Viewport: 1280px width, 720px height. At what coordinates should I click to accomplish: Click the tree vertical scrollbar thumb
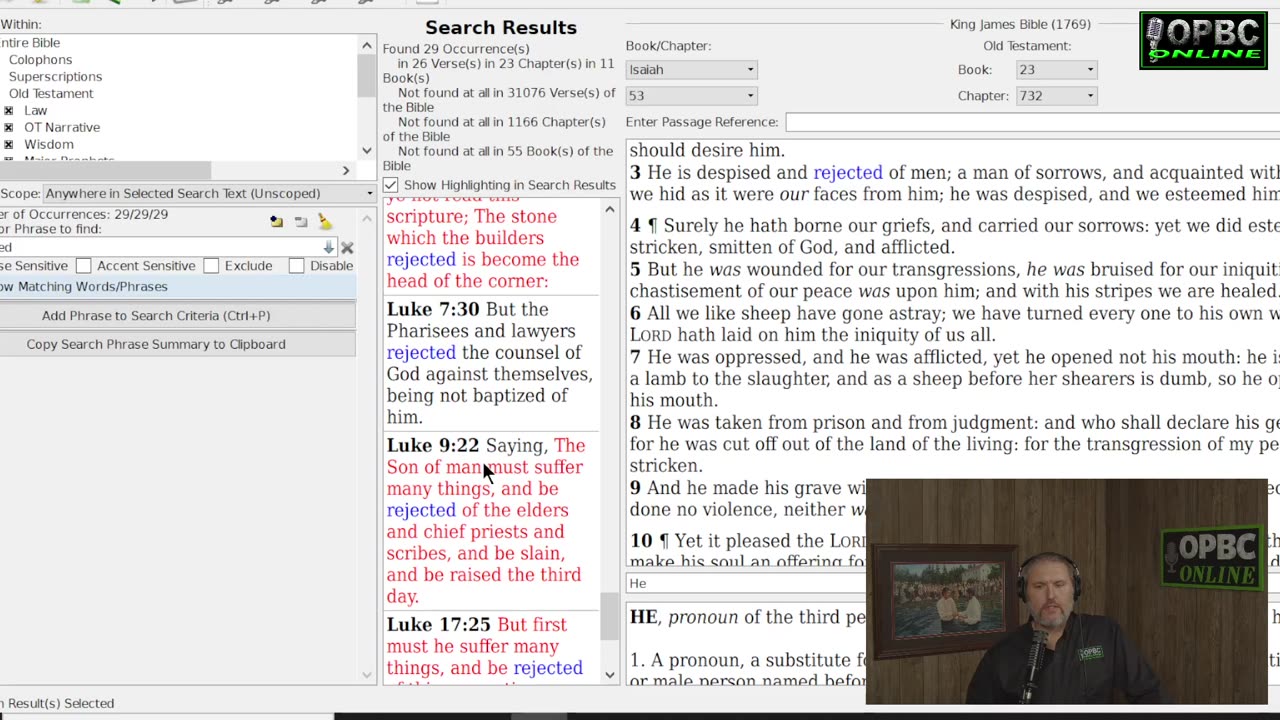[366, 75]
